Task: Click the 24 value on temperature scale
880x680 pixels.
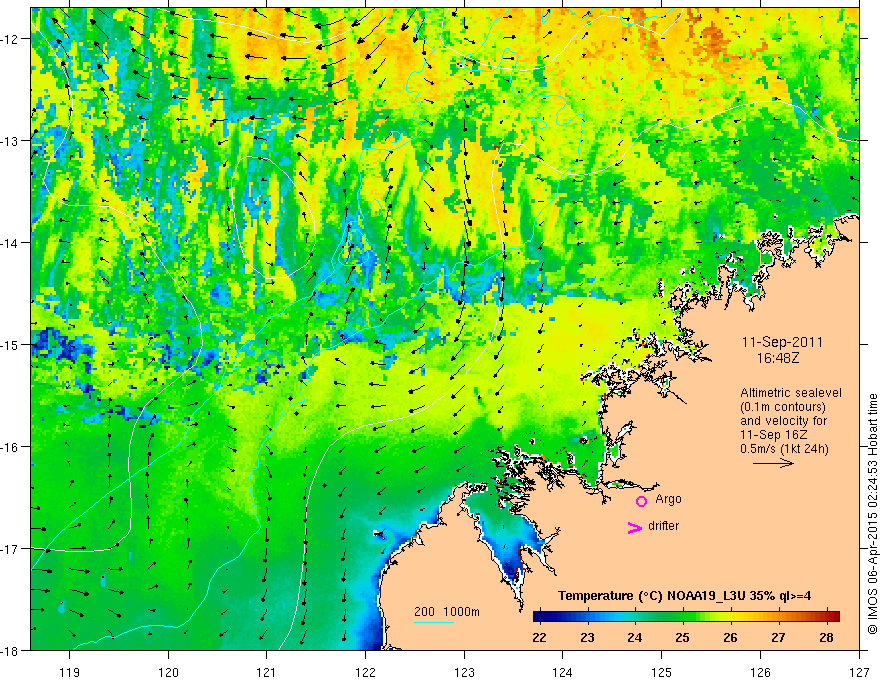Action: (x=635, y=637)
